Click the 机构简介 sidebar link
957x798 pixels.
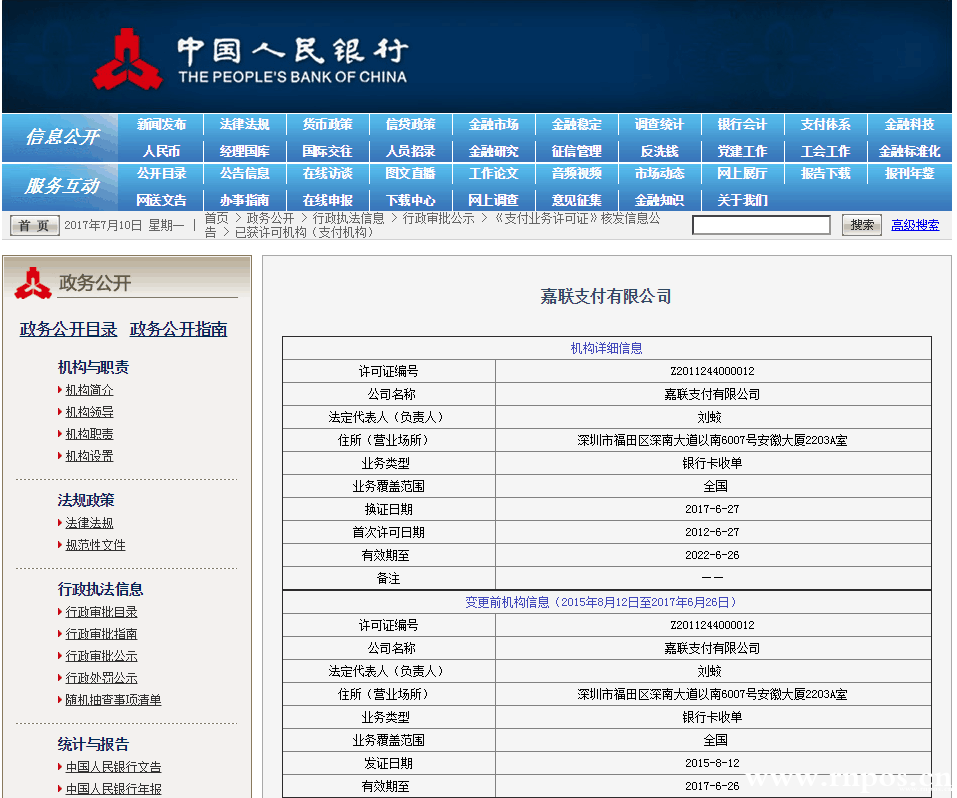(89, 390)
